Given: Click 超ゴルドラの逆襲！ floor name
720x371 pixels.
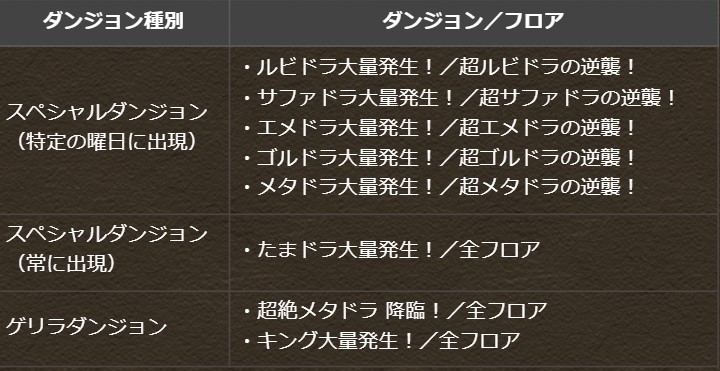Looking at the screenshot, I should tap(547, 157).
